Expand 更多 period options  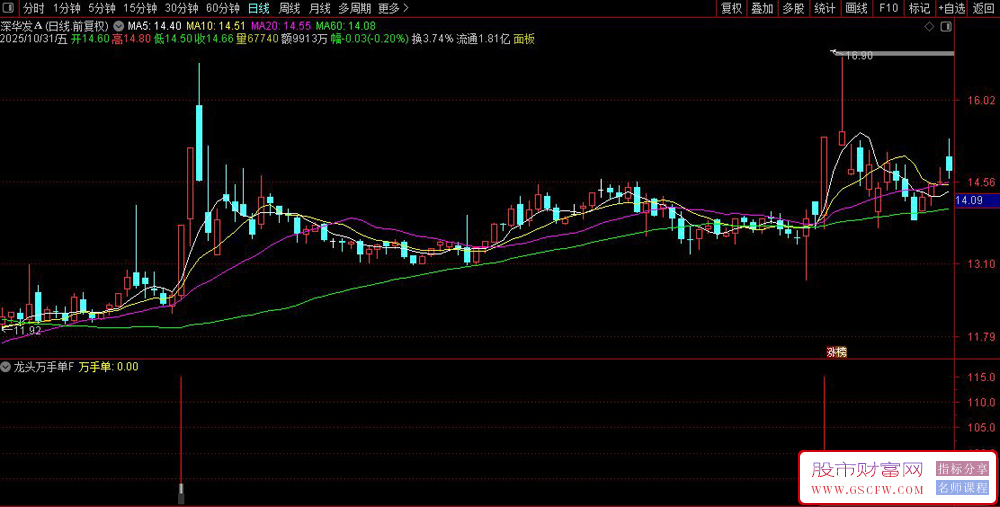tap(393, 8)
